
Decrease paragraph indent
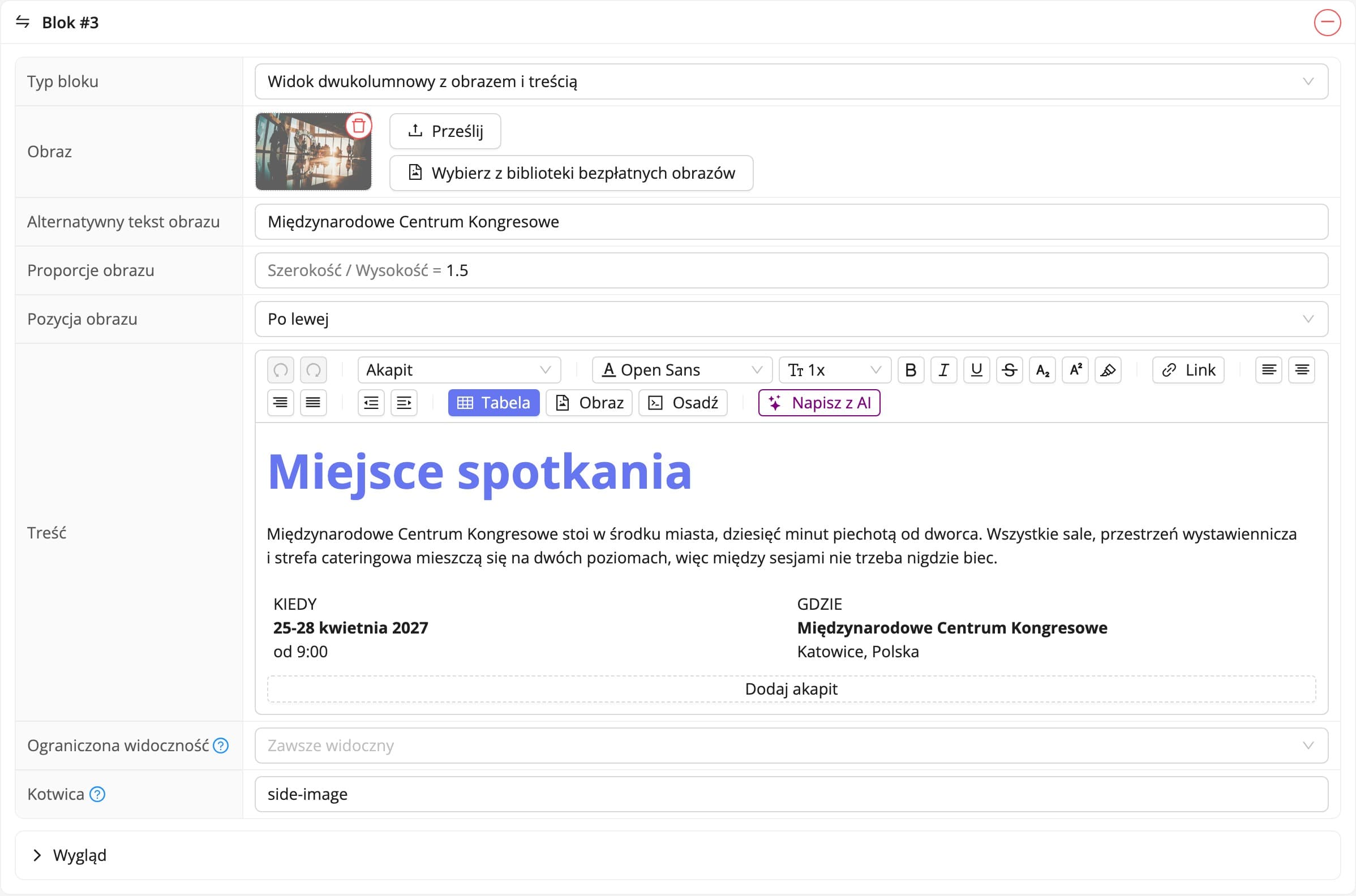tap(371, 403)
